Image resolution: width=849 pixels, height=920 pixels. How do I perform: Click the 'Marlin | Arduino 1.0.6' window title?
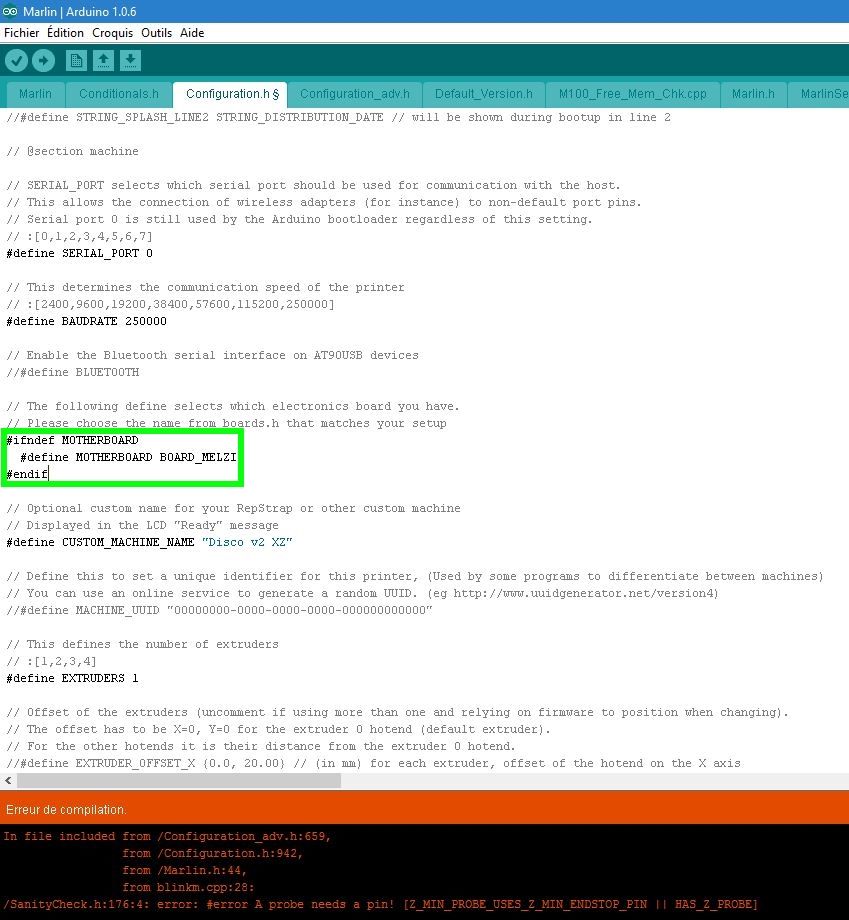tap(79, 11)
